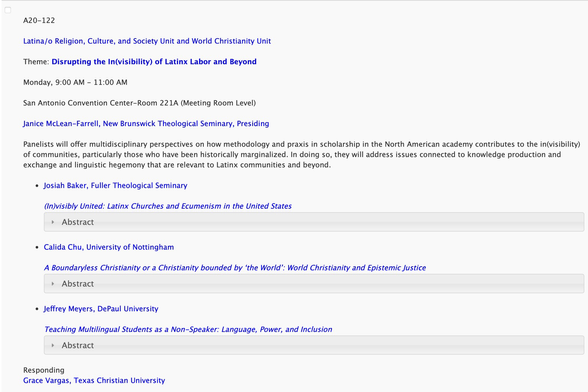Expand Calida Chu's Abstract section

[x=314, y=284]
